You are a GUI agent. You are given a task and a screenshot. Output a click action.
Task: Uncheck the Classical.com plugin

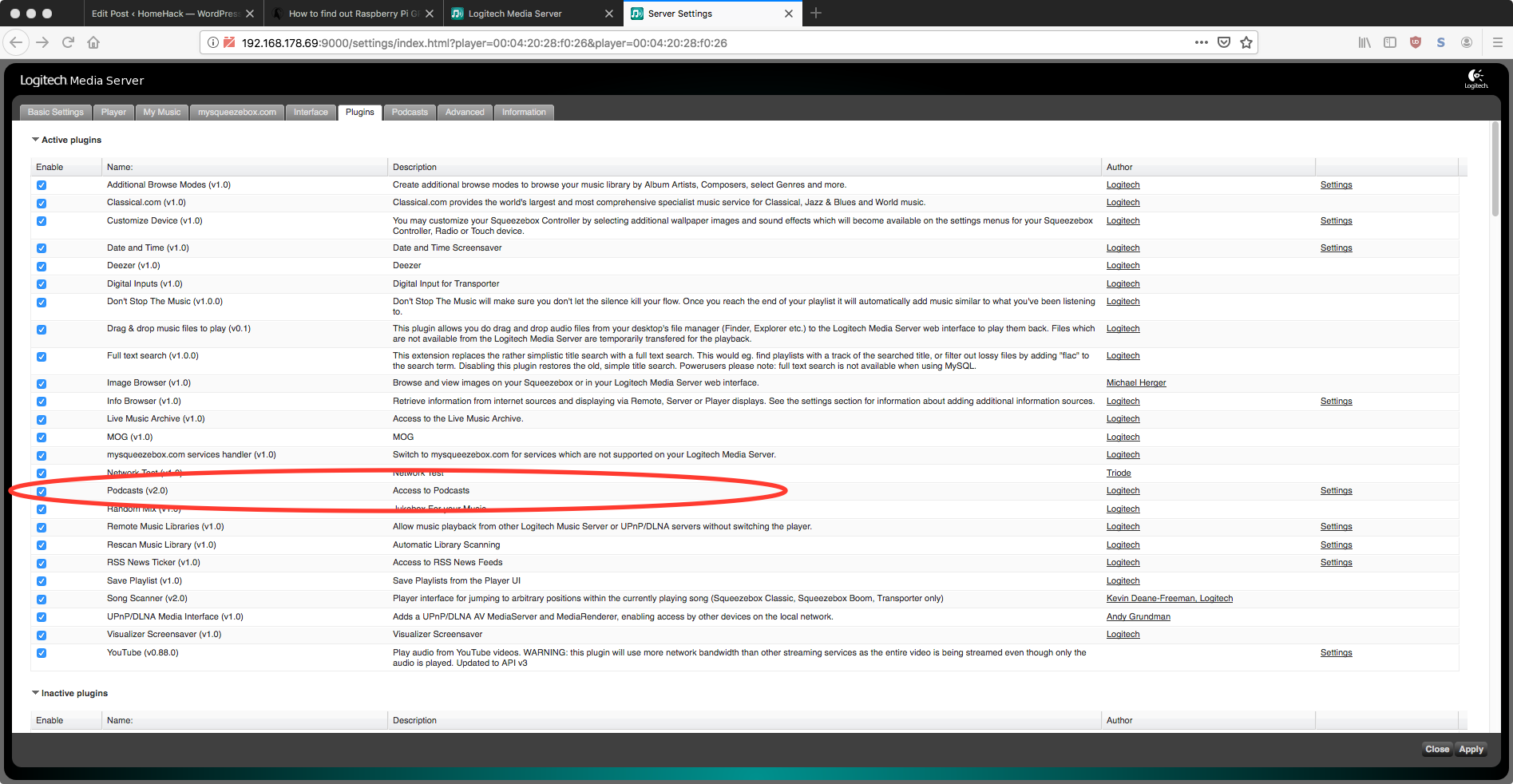point(42,203)
